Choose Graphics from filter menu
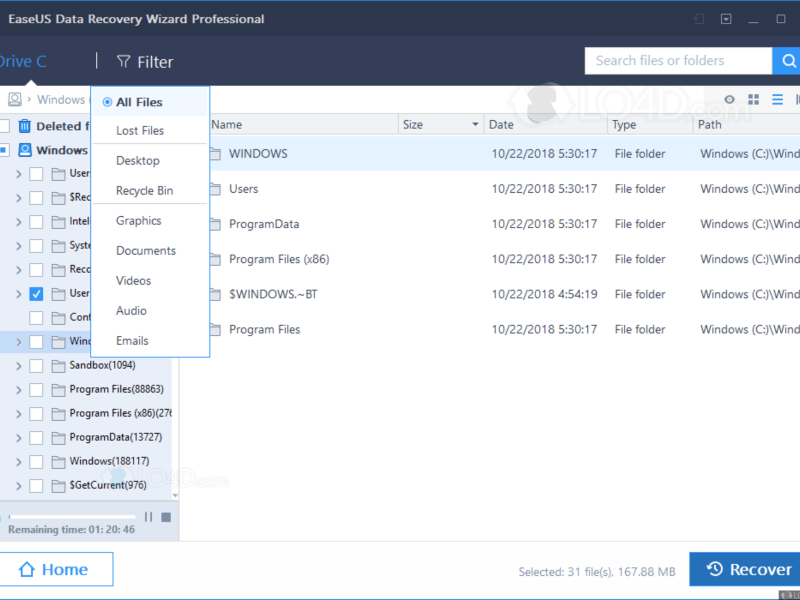 pyautogui.click(x=138, y=221)
